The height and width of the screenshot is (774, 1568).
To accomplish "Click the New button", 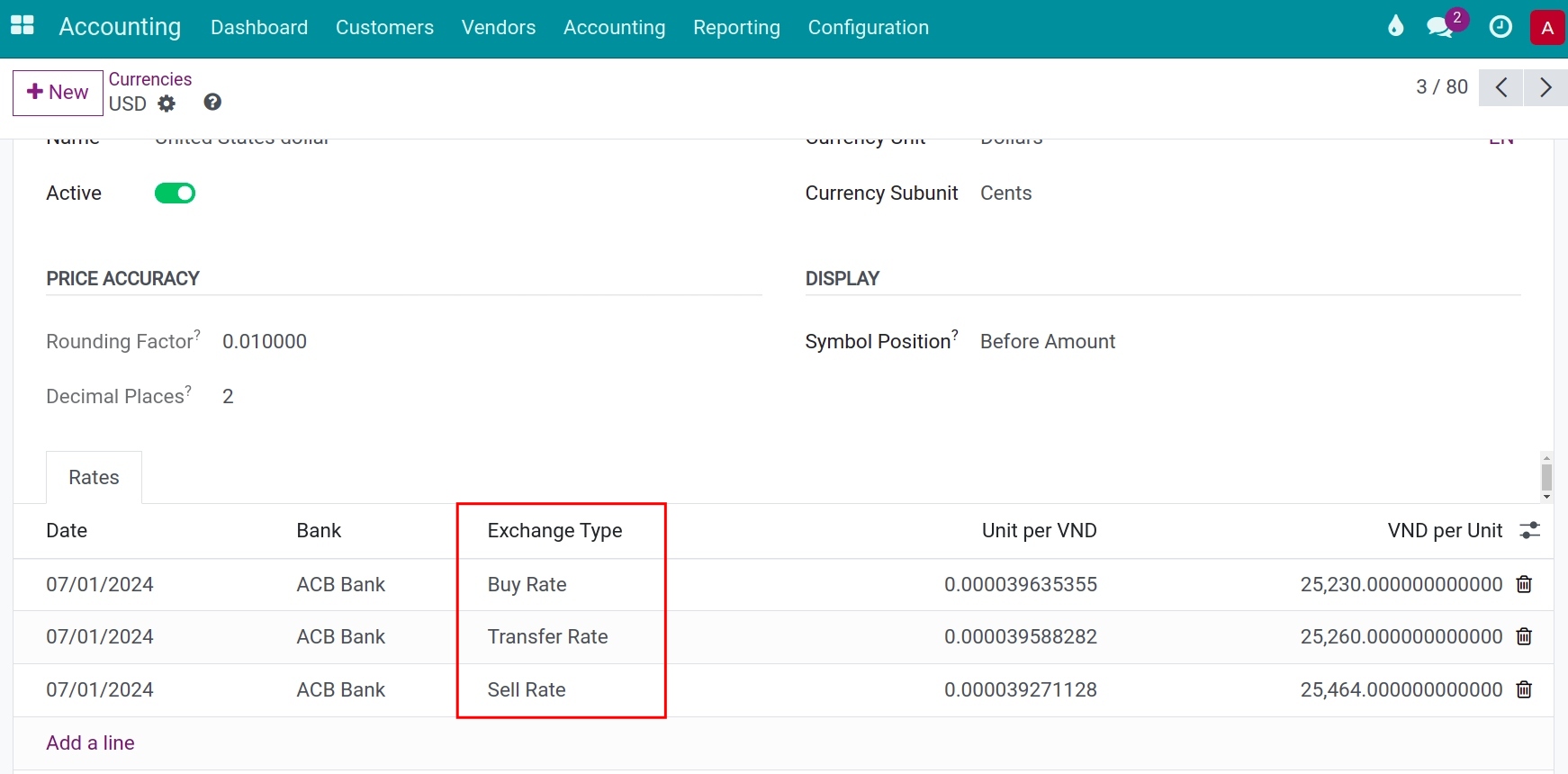I will click(58, 93).
